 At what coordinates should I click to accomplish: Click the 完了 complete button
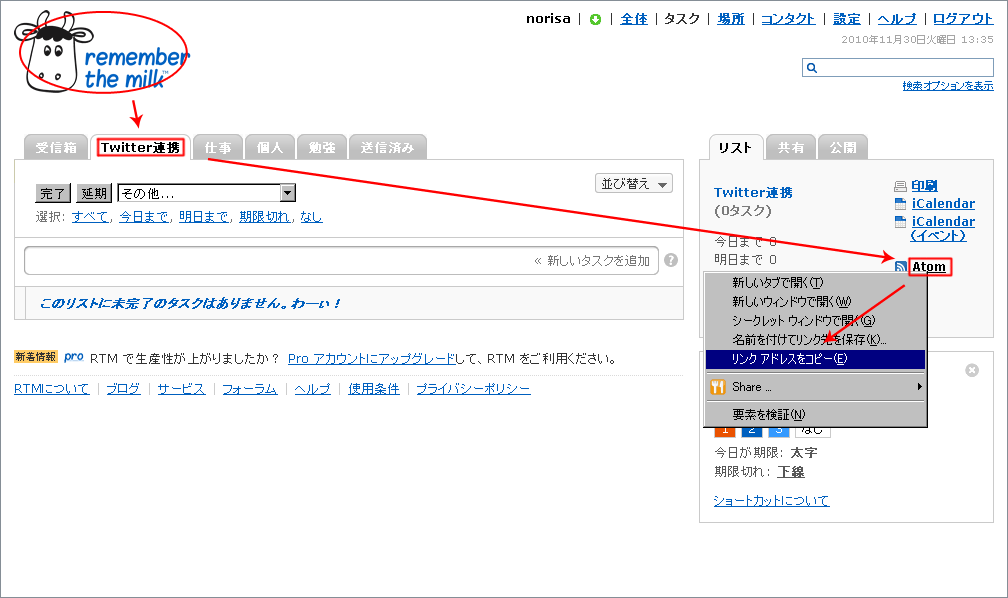pos(53,193)
